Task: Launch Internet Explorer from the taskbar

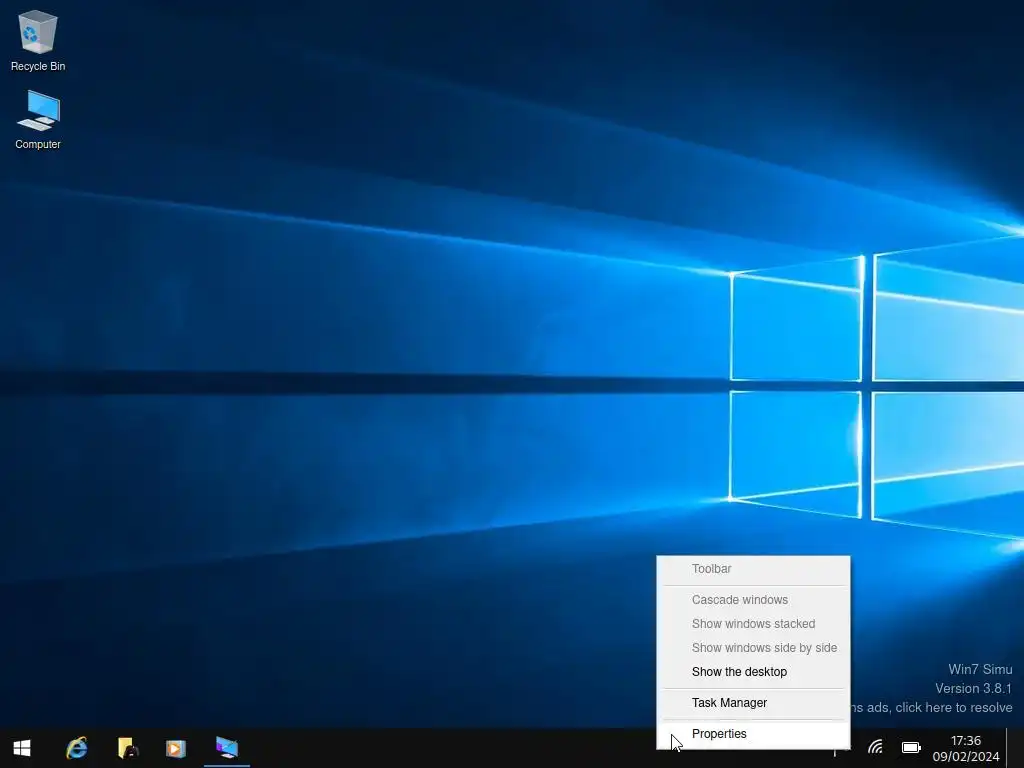Action: coord(76,748)
